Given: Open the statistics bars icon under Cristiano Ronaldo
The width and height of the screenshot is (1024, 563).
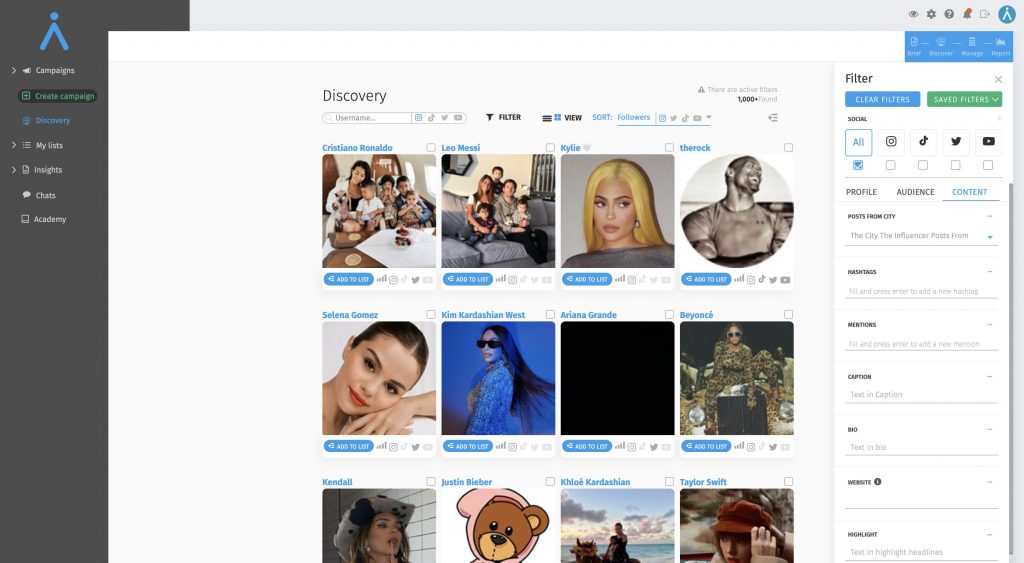Looking at the screenshot, I should [381, 279].
